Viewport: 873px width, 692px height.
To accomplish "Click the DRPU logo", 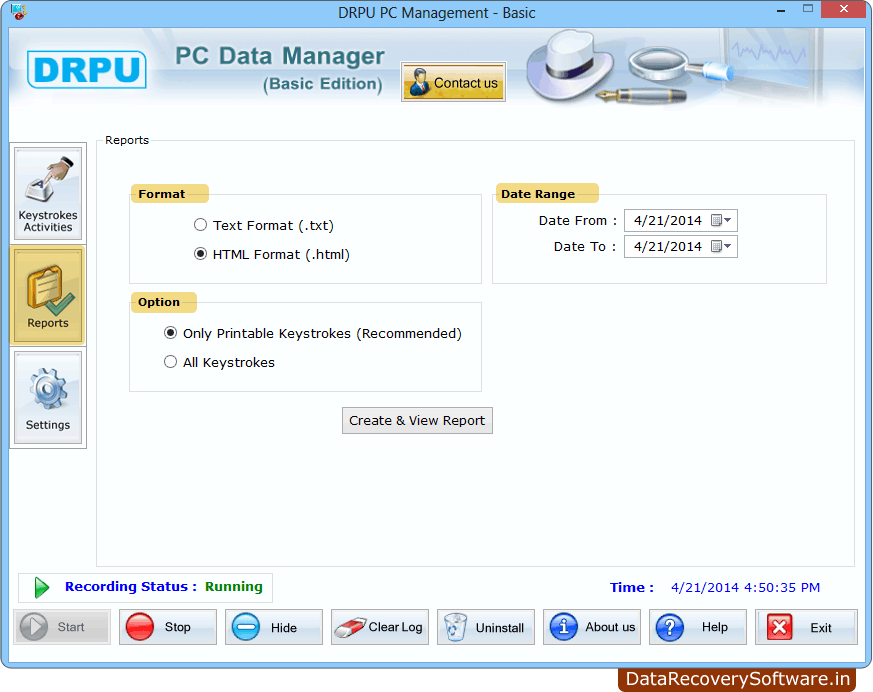I will [87, 70].
